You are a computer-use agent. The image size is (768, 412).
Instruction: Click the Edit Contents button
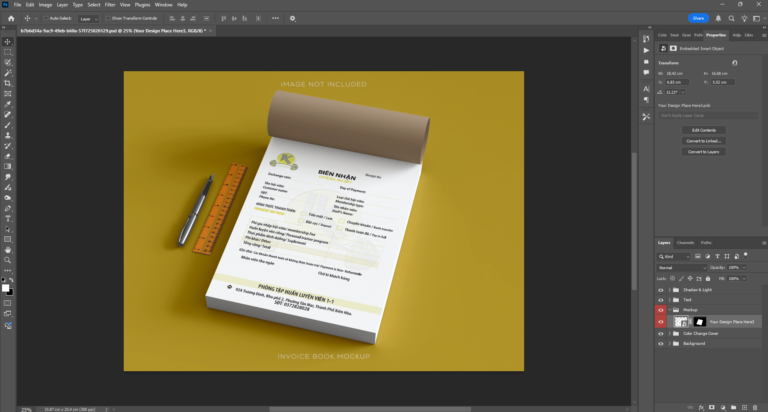[704, 130]
